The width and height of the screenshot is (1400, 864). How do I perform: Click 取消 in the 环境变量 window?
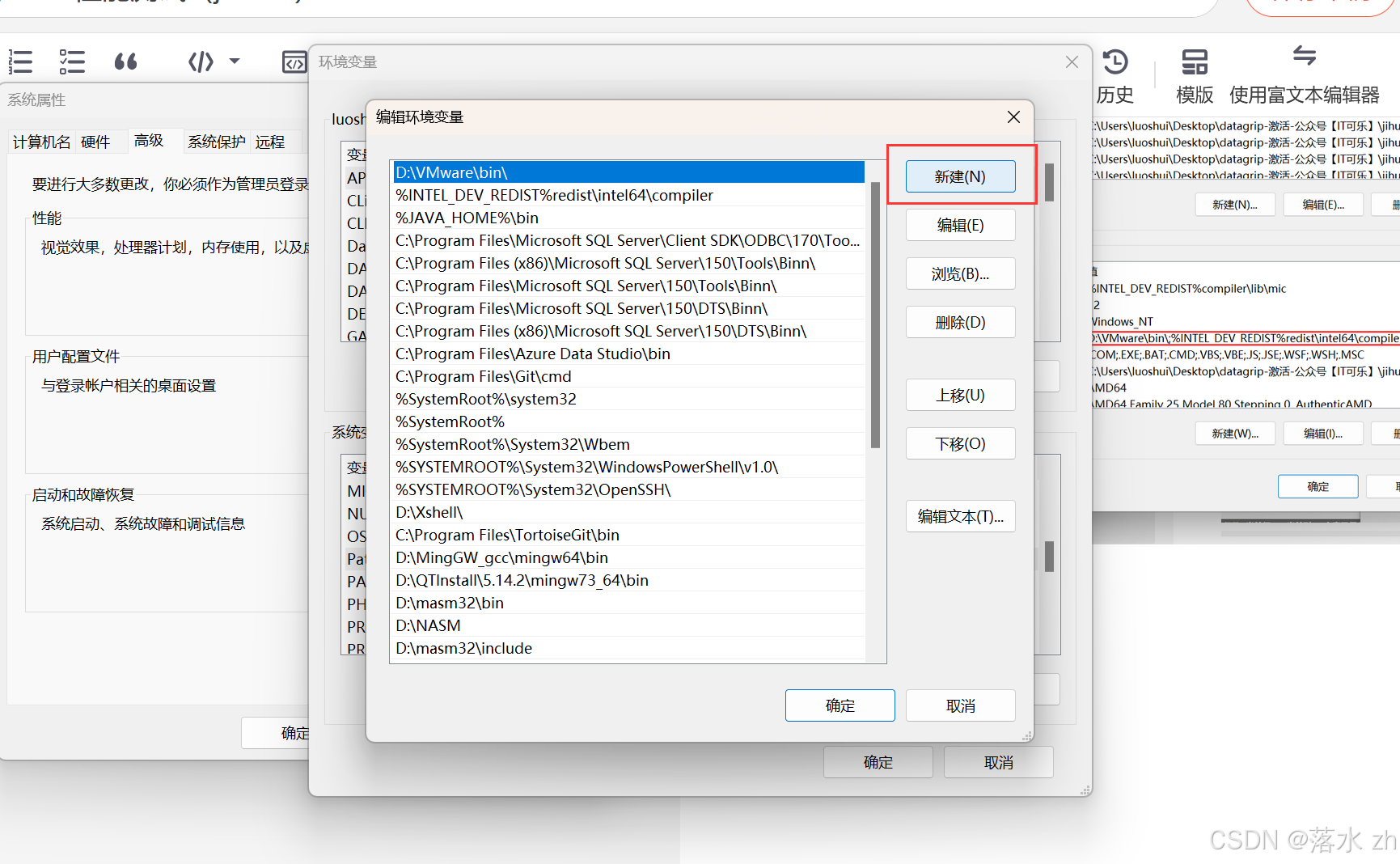pyautogui.click(x=998, y=762)
